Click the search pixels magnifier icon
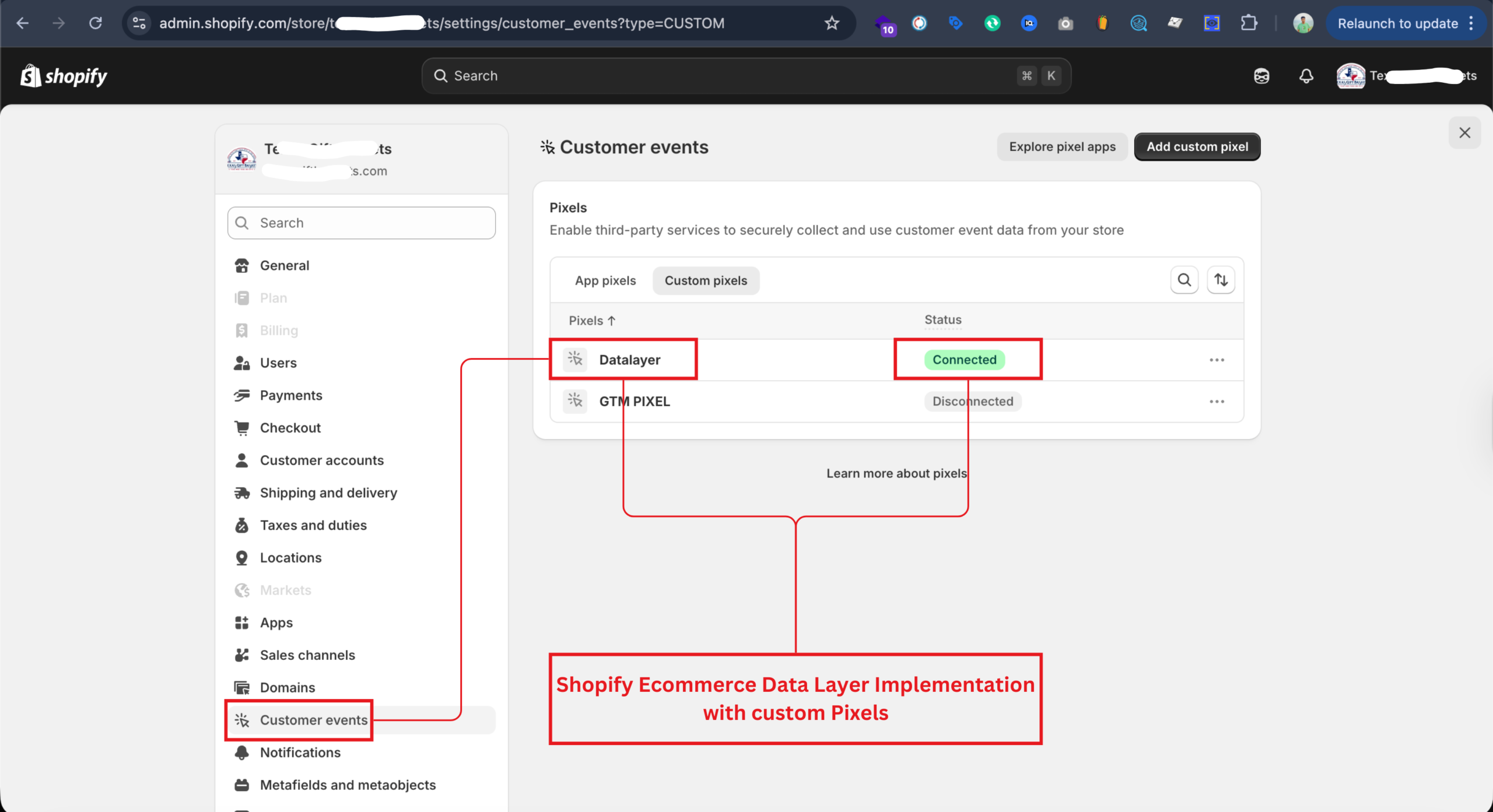This screenshot has height=812, width=1493. coord(1184,280)
